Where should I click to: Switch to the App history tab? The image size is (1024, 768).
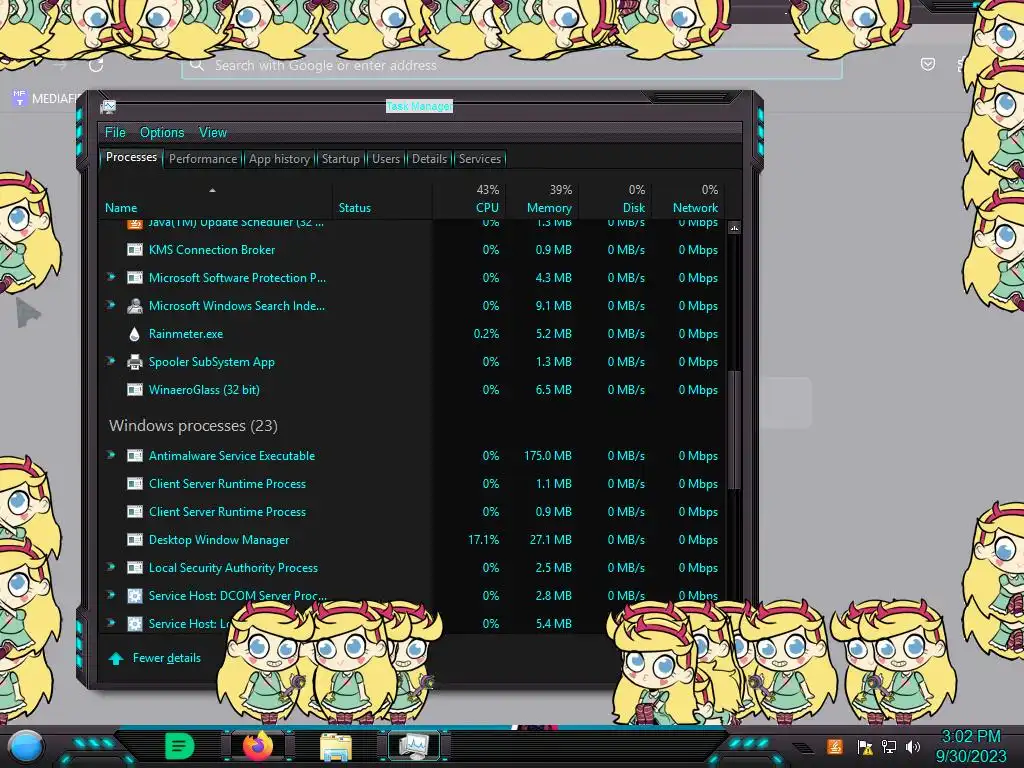pyautogui.click(x=280, y=159)
